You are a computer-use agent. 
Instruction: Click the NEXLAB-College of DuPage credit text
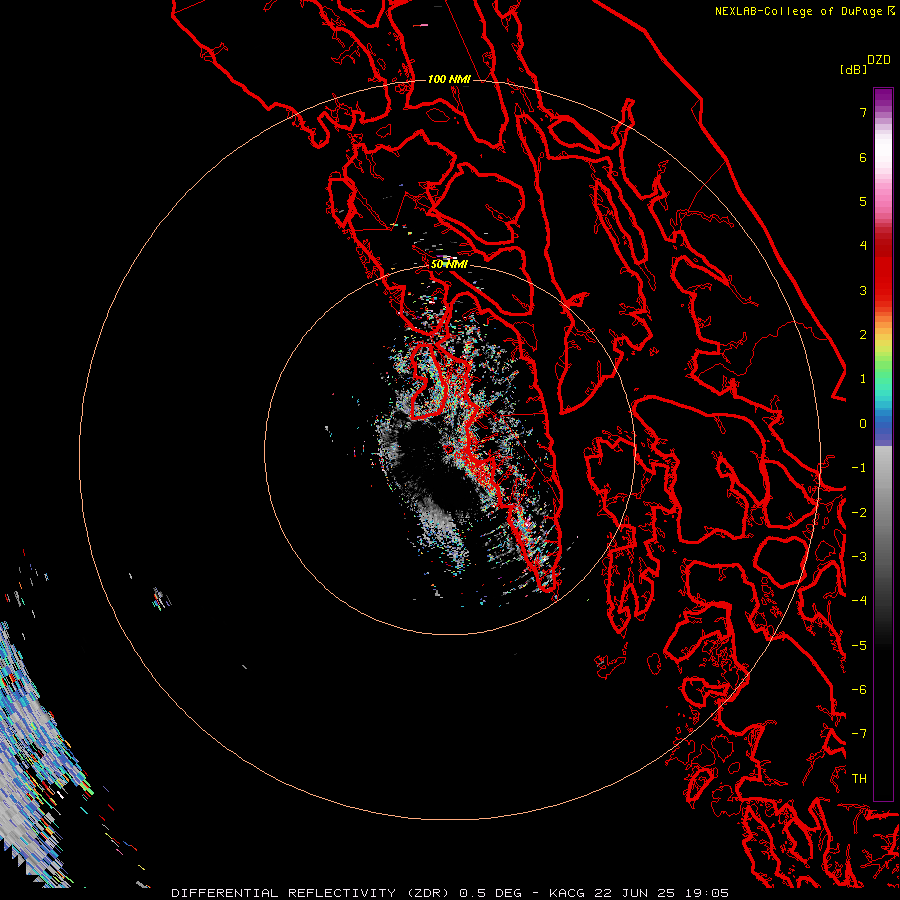click(x=804, y=11)
